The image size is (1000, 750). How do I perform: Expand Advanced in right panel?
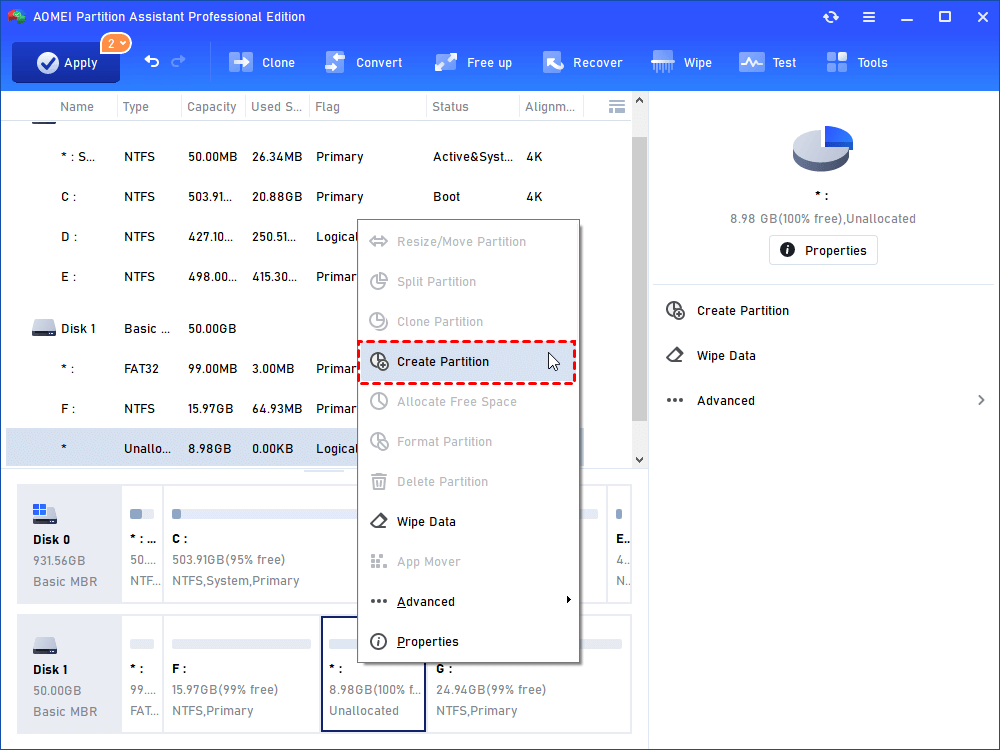pos(726,401)
